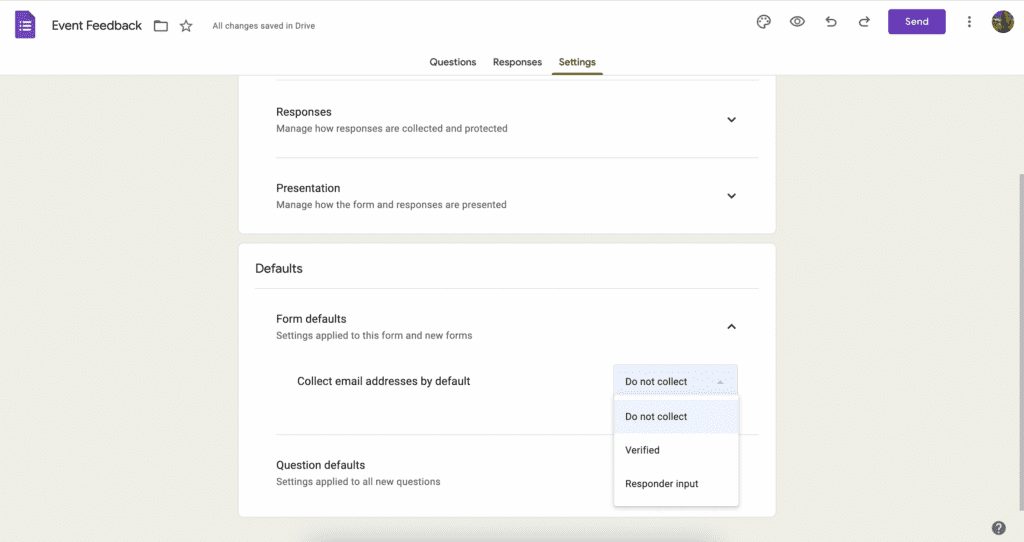Preview the form with eye icon

797,22
